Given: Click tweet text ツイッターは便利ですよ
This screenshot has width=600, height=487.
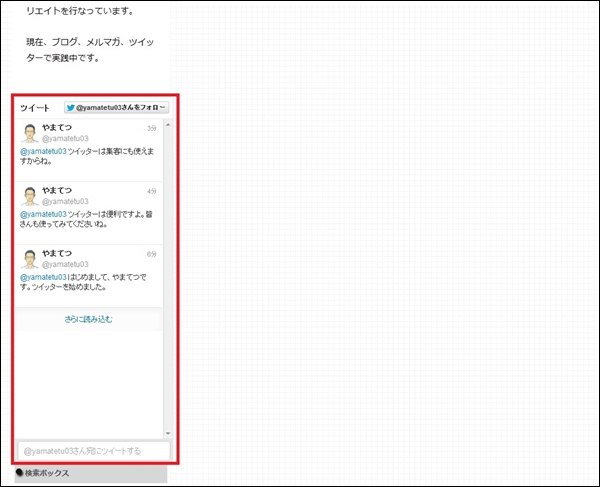Looking at the screenshot, I should tap(86, 219).
